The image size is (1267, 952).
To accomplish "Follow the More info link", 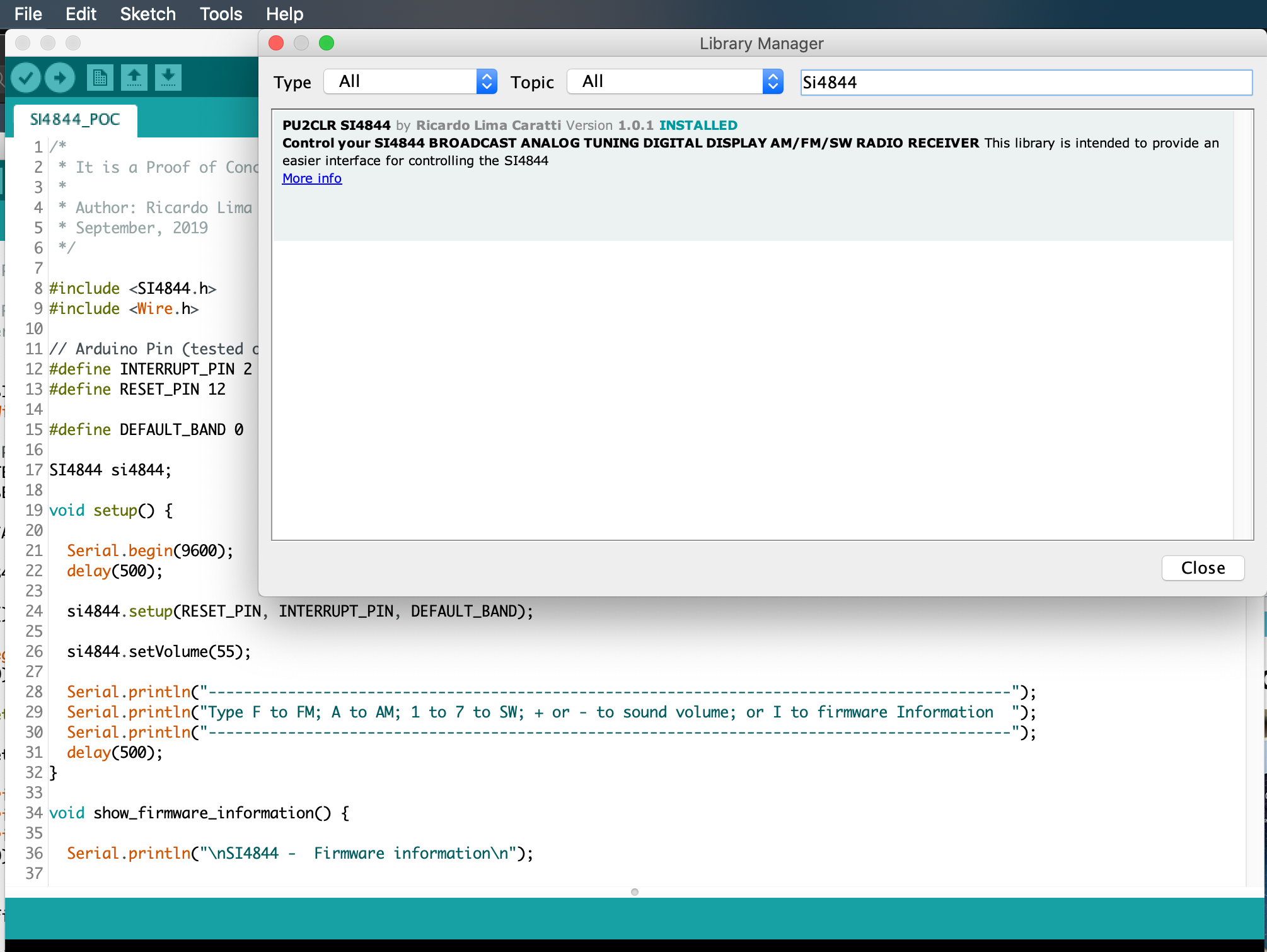I will click(312, 178).
